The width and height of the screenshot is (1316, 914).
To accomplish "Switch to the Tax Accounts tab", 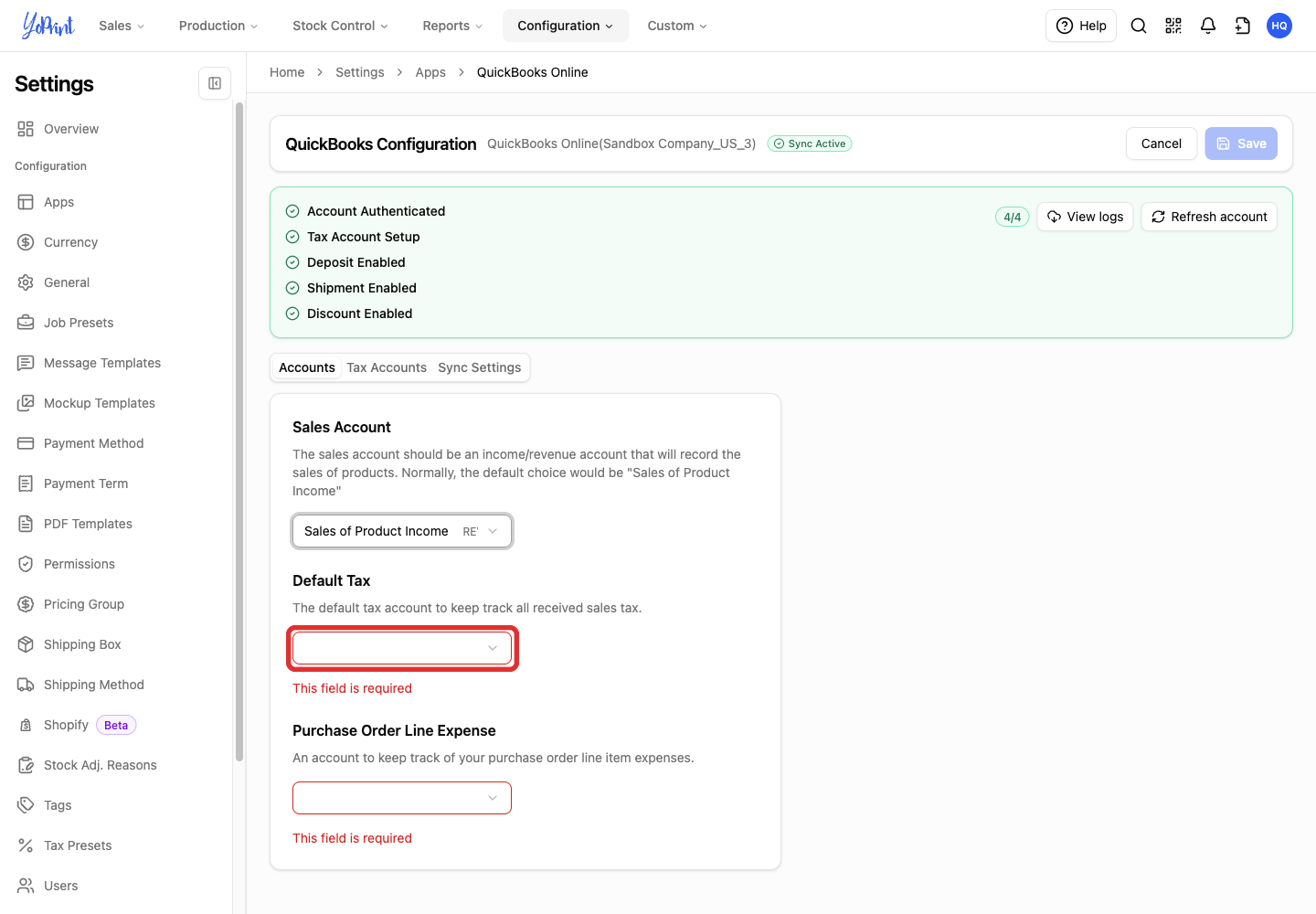I will 387,367.
